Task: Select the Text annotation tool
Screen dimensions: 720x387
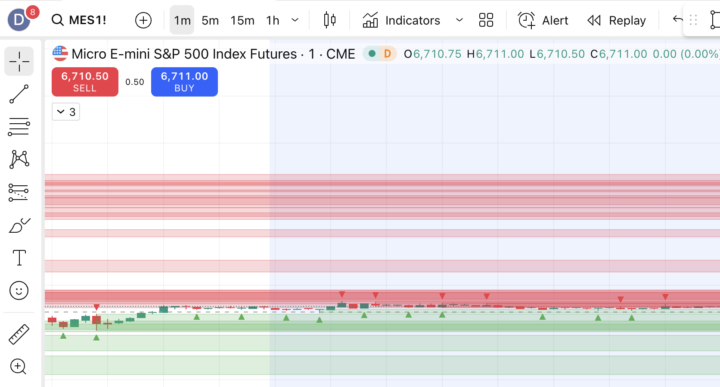Action: [19, 258]
